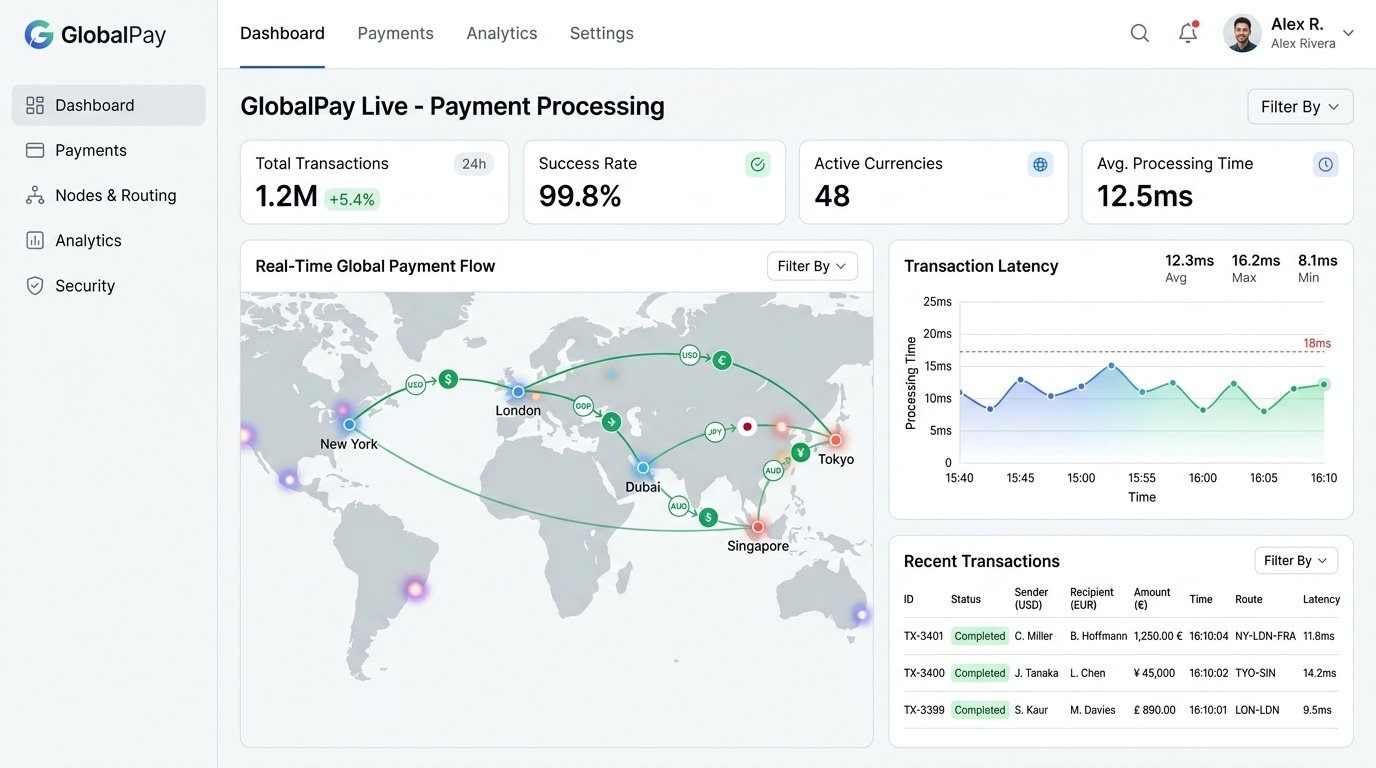The width and height of the screenshot is (1376, 768).
Task: Click the Avg. Processing Time clock icon
Action: coord(1326,165)
